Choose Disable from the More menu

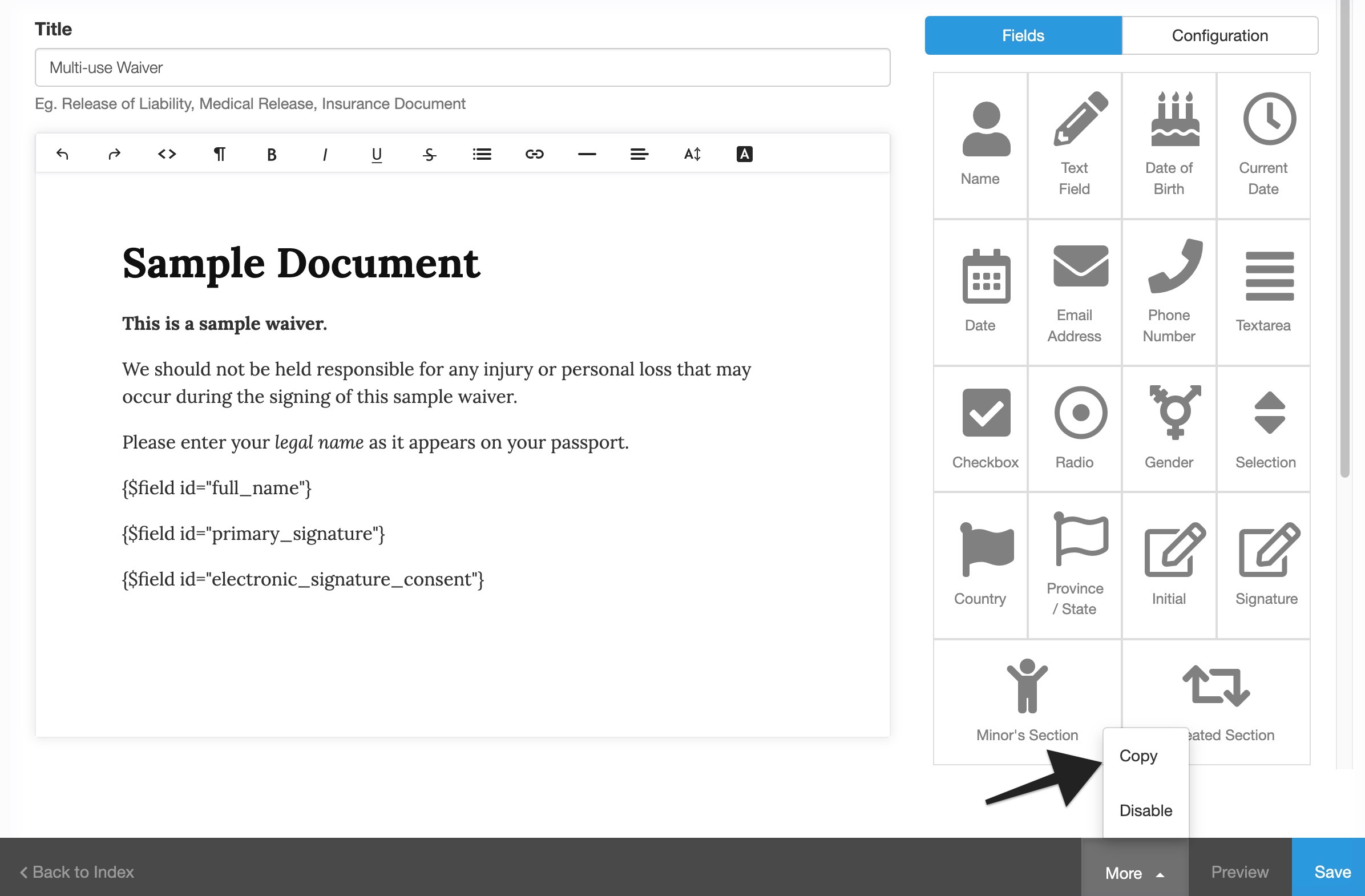click(1145, 810)
